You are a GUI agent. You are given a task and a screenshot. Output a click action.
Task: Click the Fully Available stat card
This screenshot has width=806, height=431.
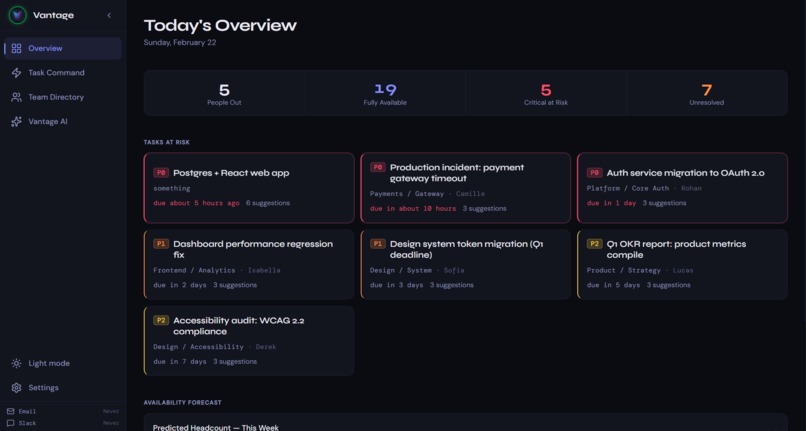(385, 93)
